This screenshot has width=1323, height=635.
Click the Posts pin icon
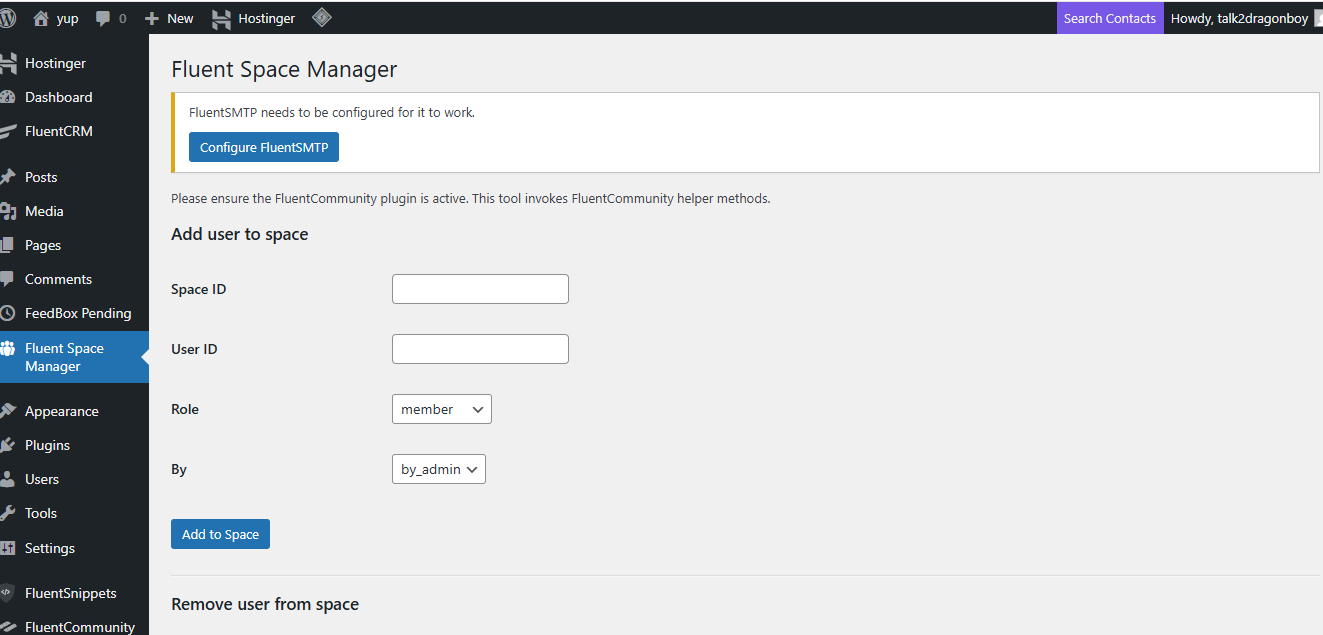point(8,177)
